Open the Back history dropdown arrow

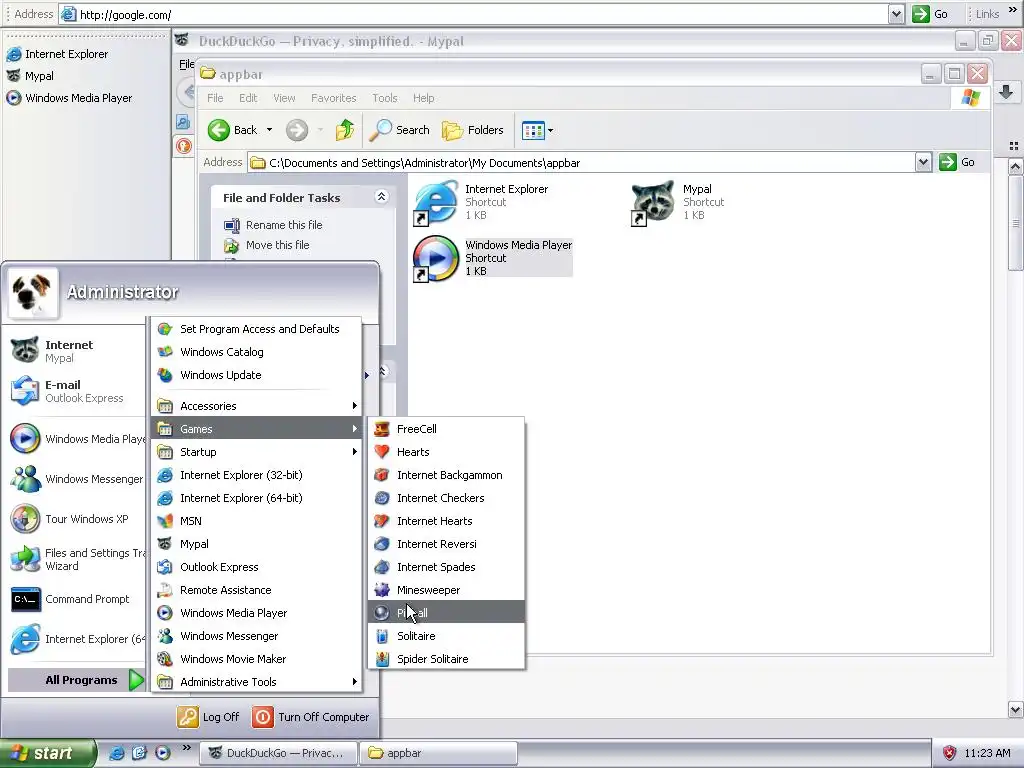(269, 130)
